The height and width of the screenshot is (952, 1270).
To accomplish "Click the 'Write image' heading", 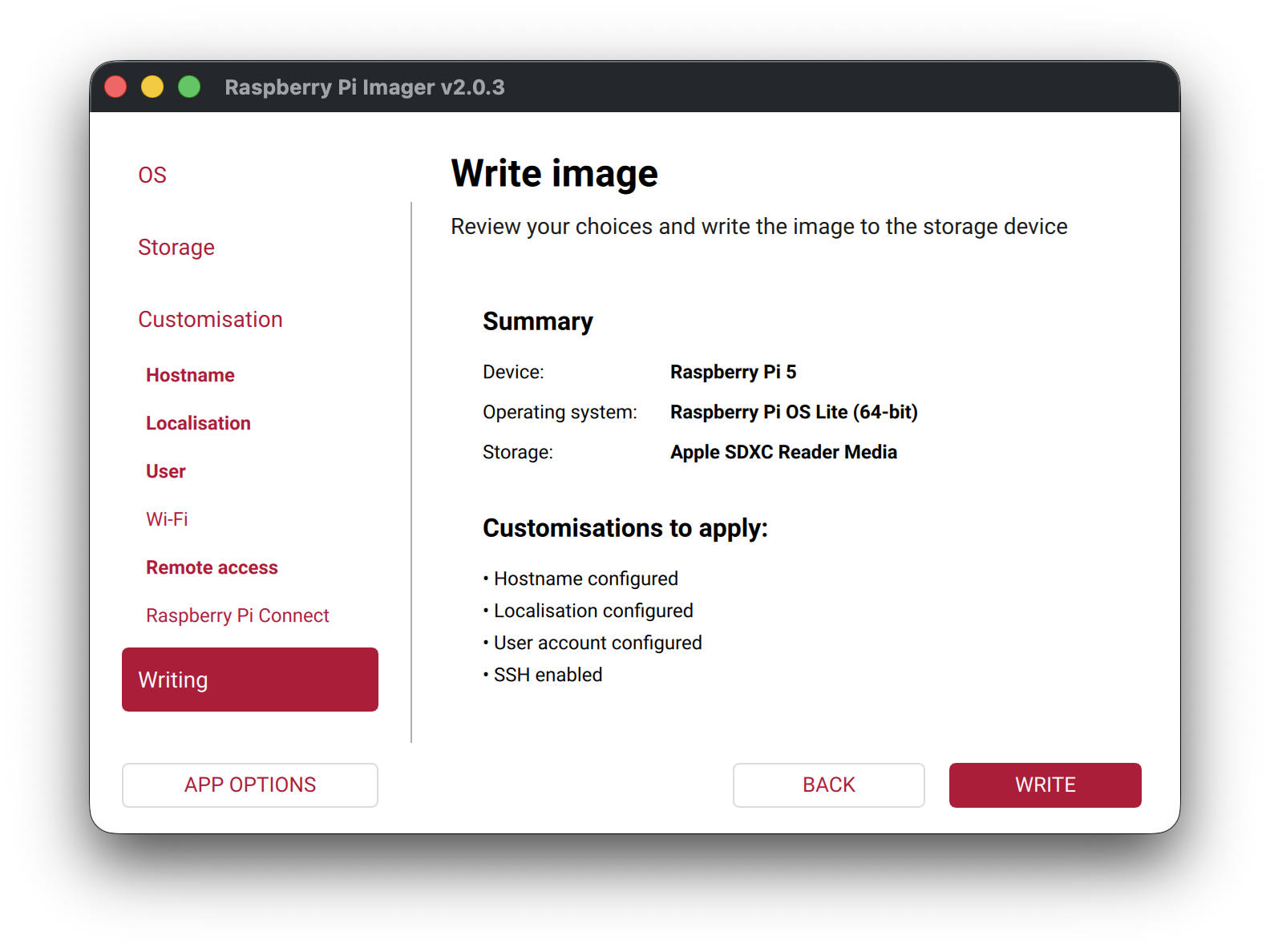I will pyautogui.click(x=555, y=174).
